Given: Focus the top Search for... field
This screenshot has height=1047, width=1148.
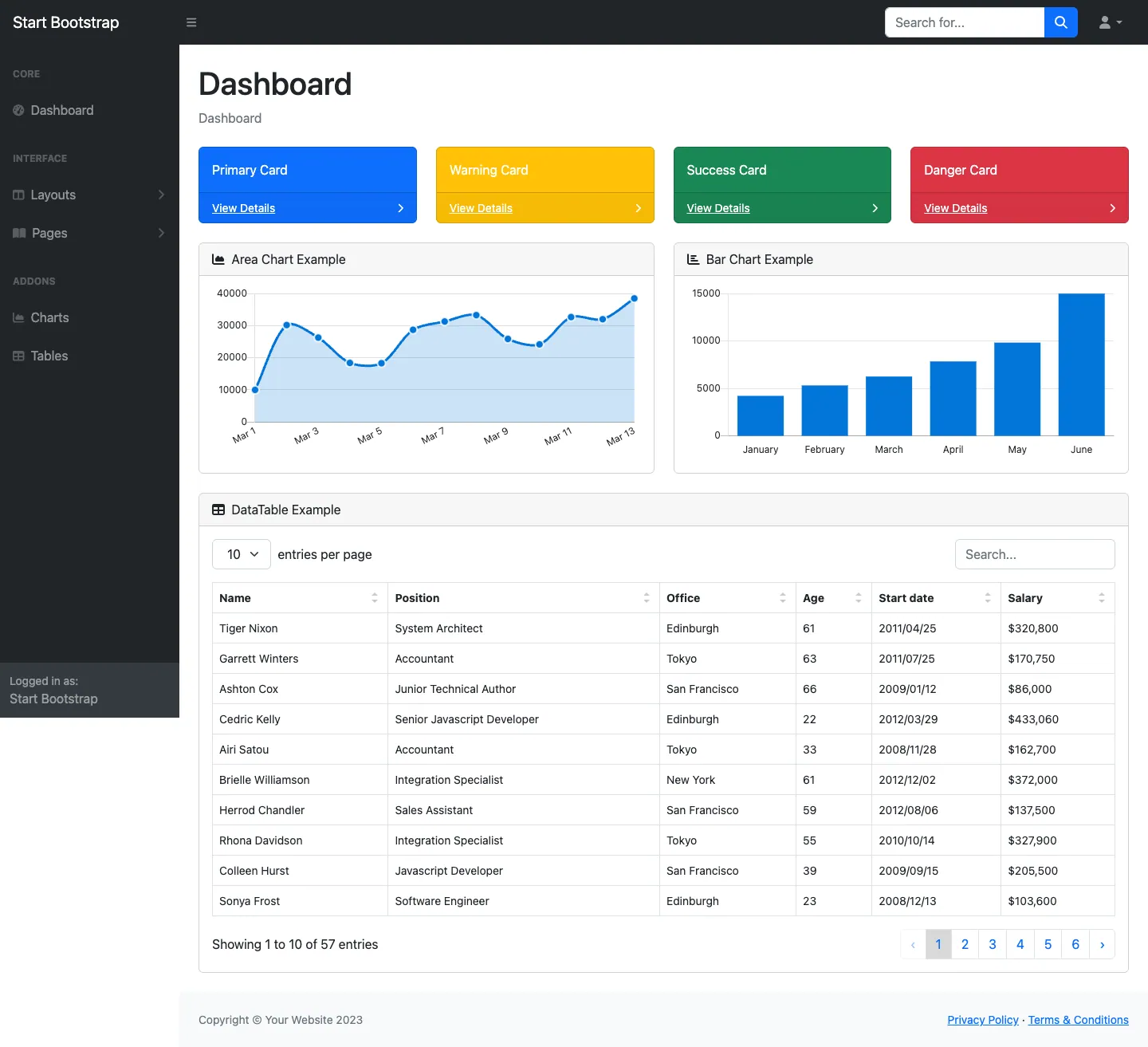Looking at the screenshot, I should click(x=965, y=22).
